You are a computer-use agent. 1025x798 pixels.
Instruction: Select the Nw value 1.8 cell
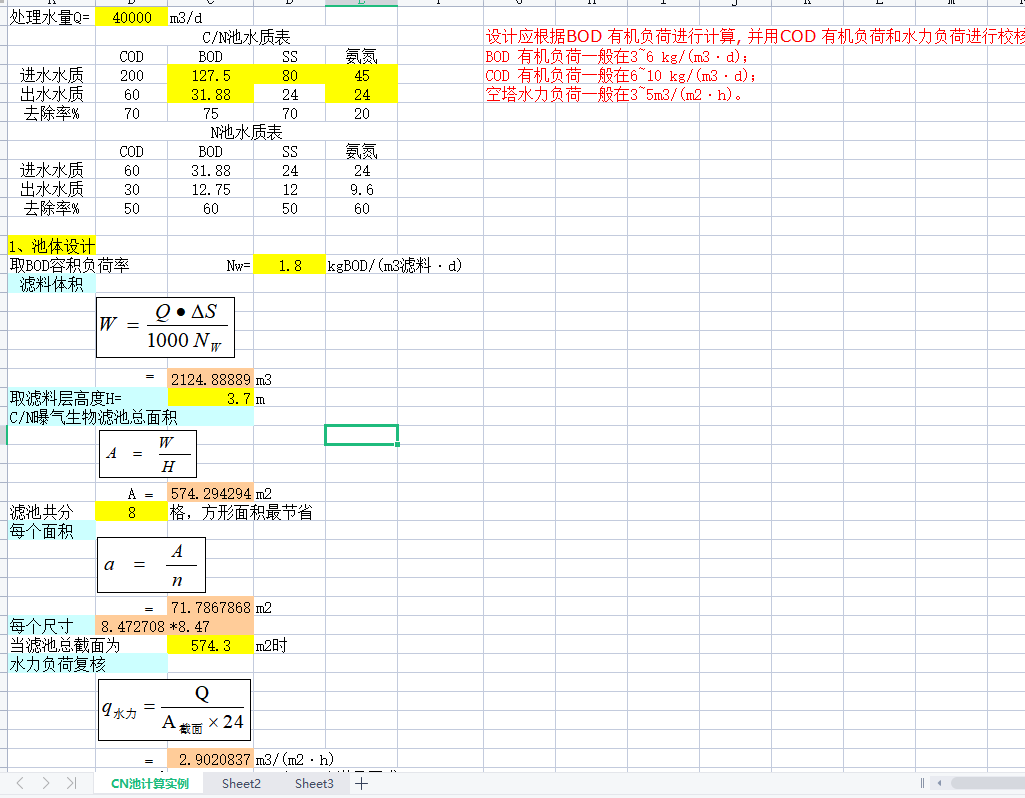point(290,265)
